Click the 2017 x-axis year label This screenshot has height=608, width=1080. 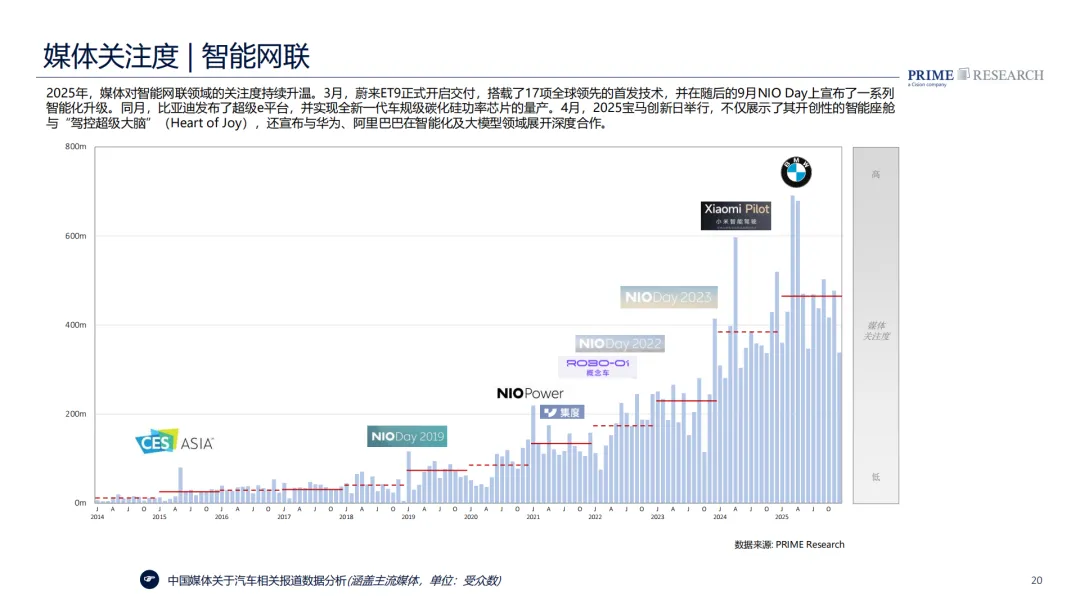click(x=284, y=516)
